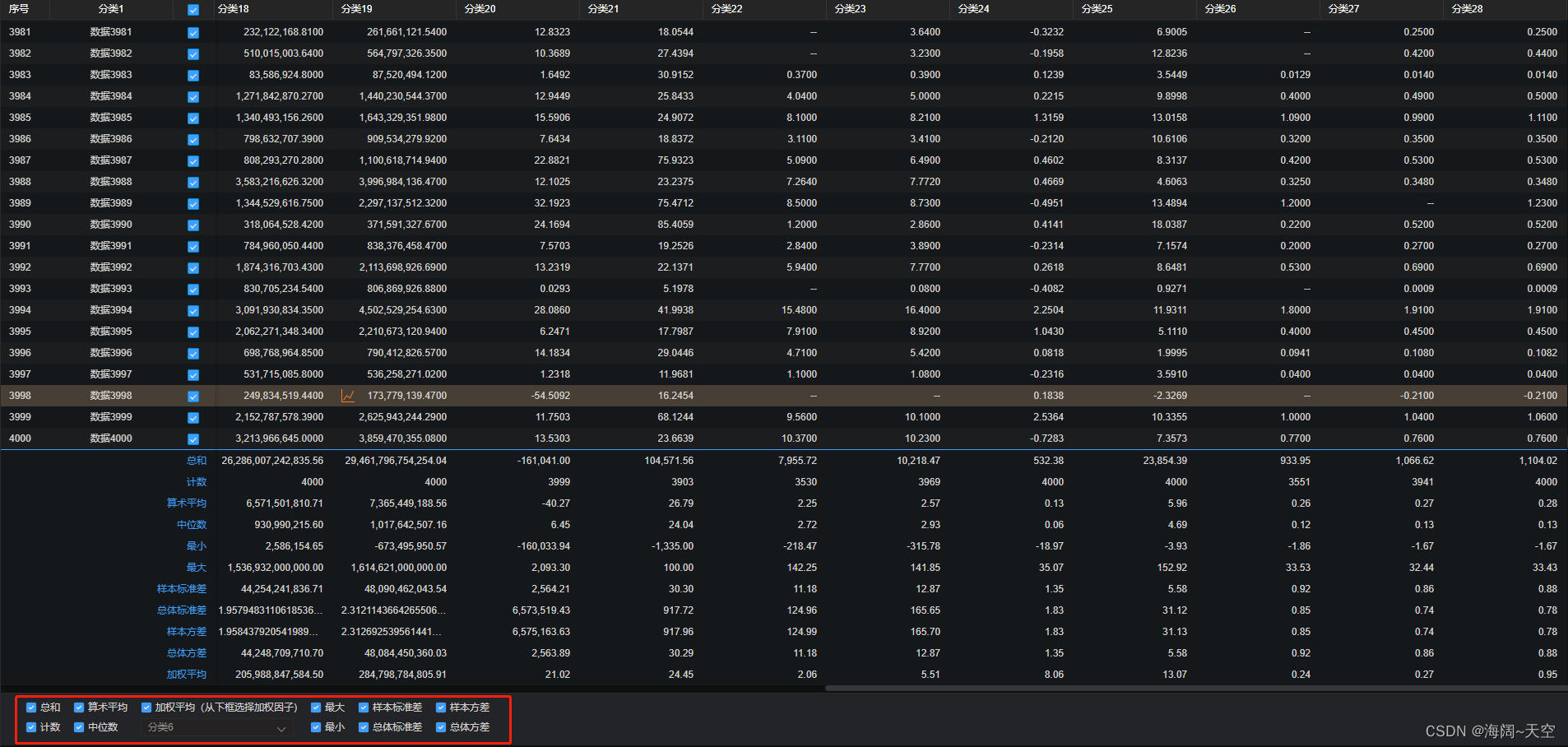Image resolution: width=1568 pixels, height=747 pixels.
Task: Click cell 564,797,326.3500 in row 3982
Action: click(406, 53)
